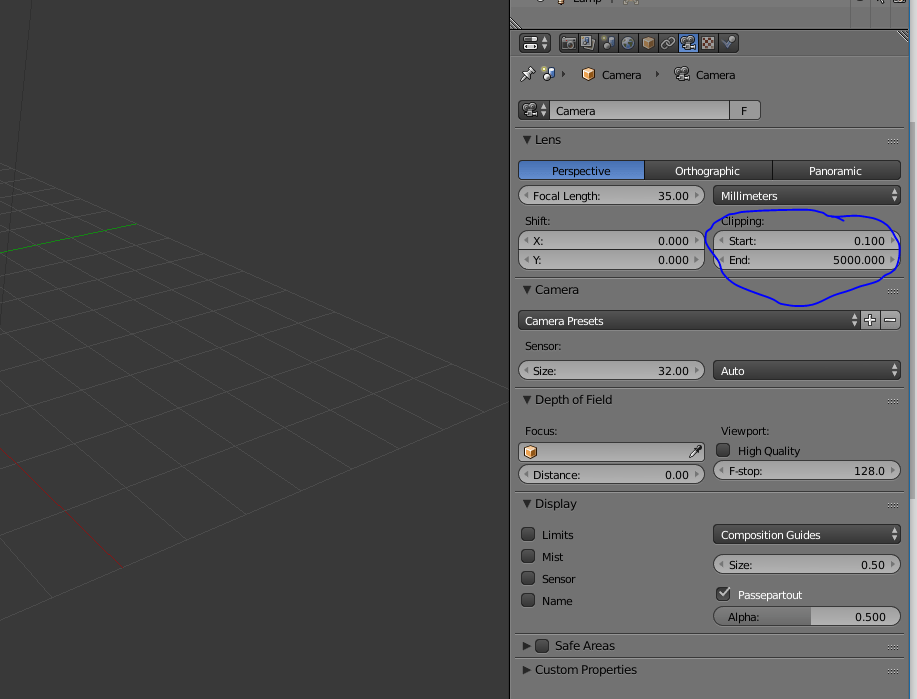
Task: Open the Object Constraints properties tab
Action: click(669, 42)
